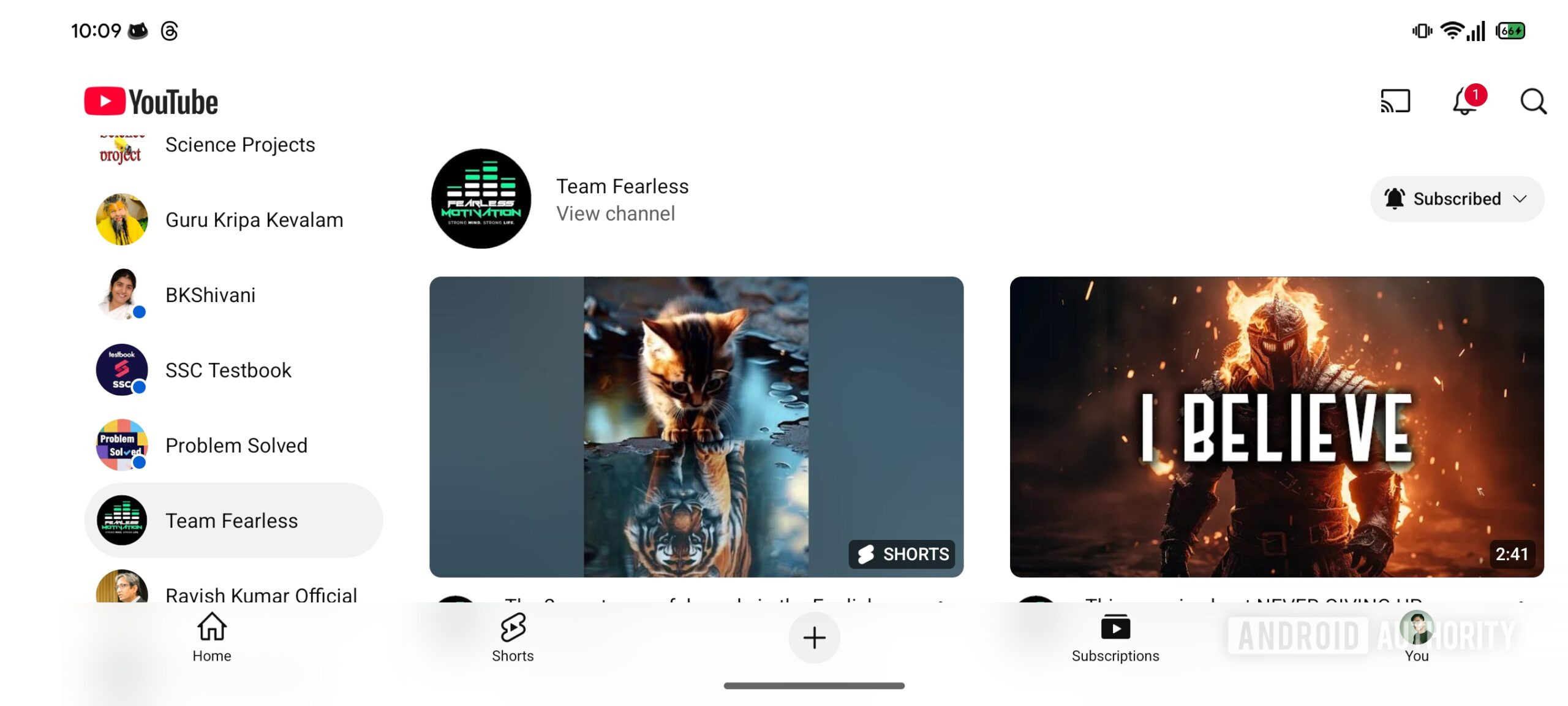Tap the create new video button
This screenshot has height=706, width=1568.
813,638
